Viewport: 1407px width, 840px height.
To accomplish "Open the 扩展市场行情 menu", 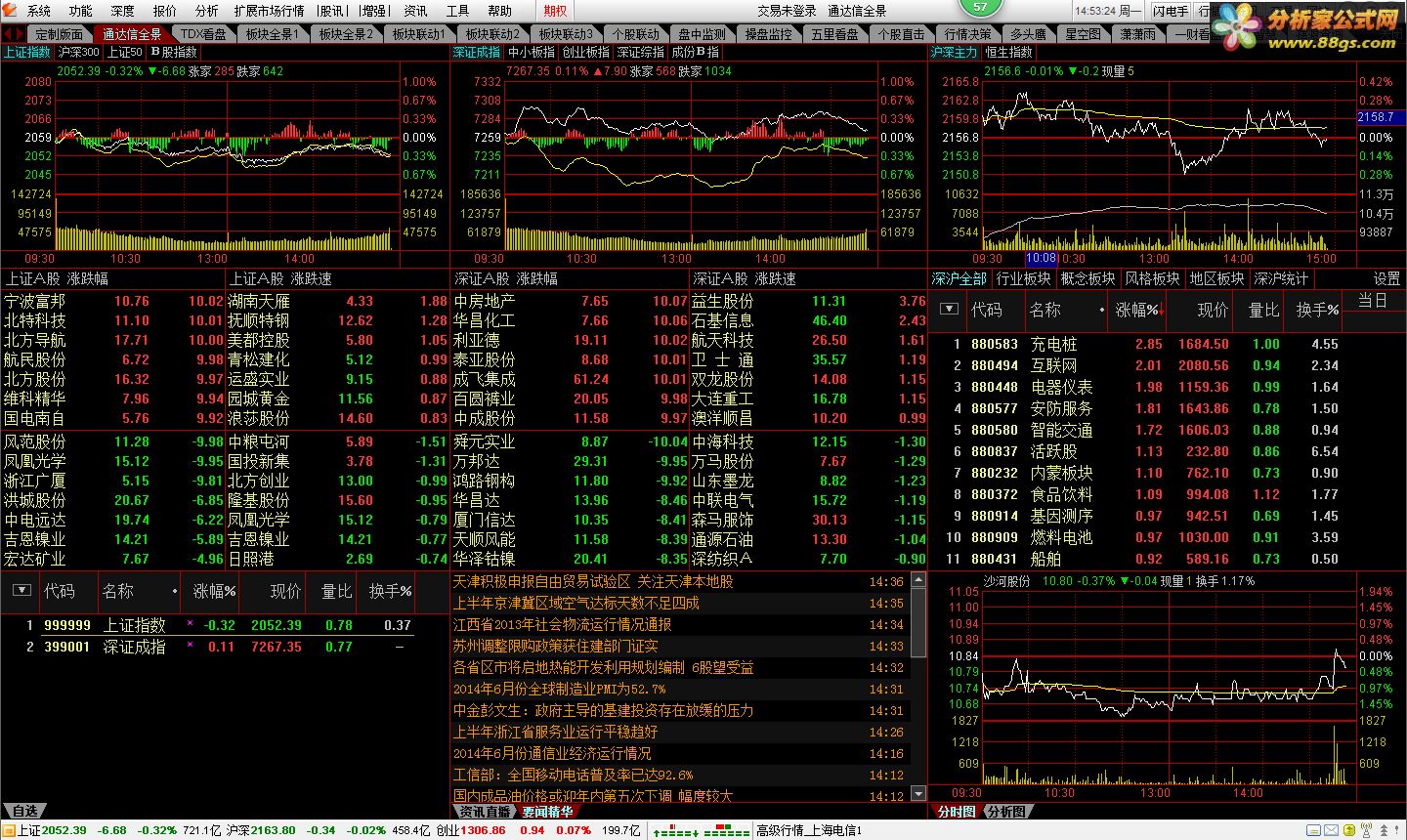I will coord(270,11).
